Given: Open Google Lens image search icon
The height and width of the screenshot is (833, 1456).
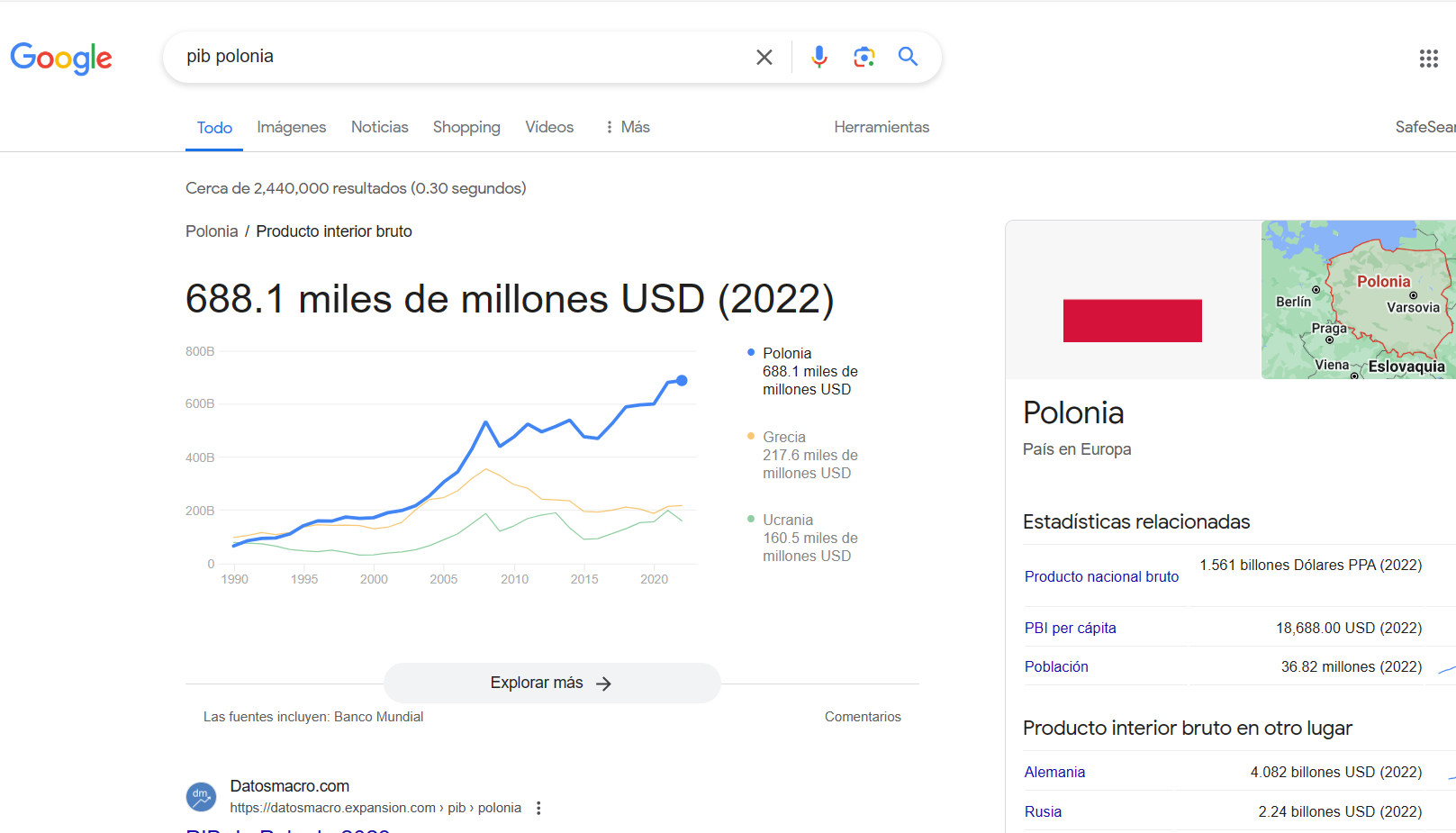Looking at the screenshot, I should coord(864,57).
